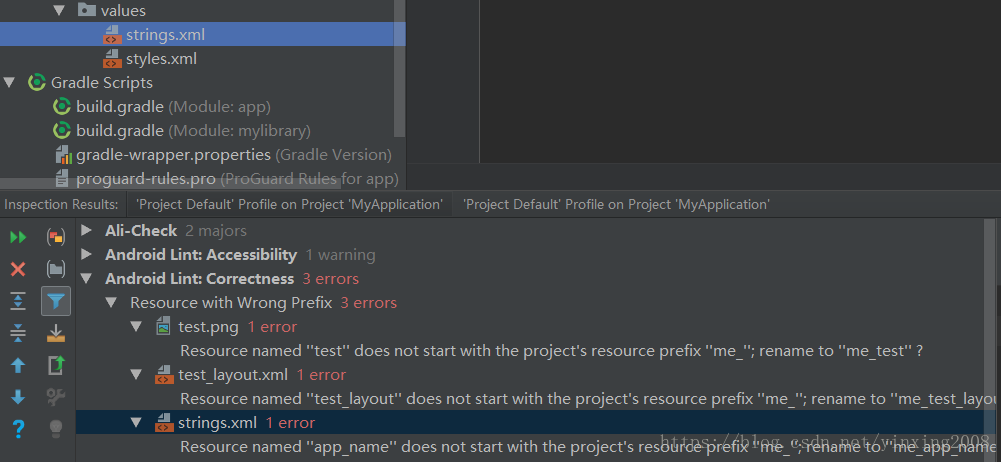Go to previous problem with up arrow
This screenshot has width=1001, height=462.
click(x=19, y=366)
